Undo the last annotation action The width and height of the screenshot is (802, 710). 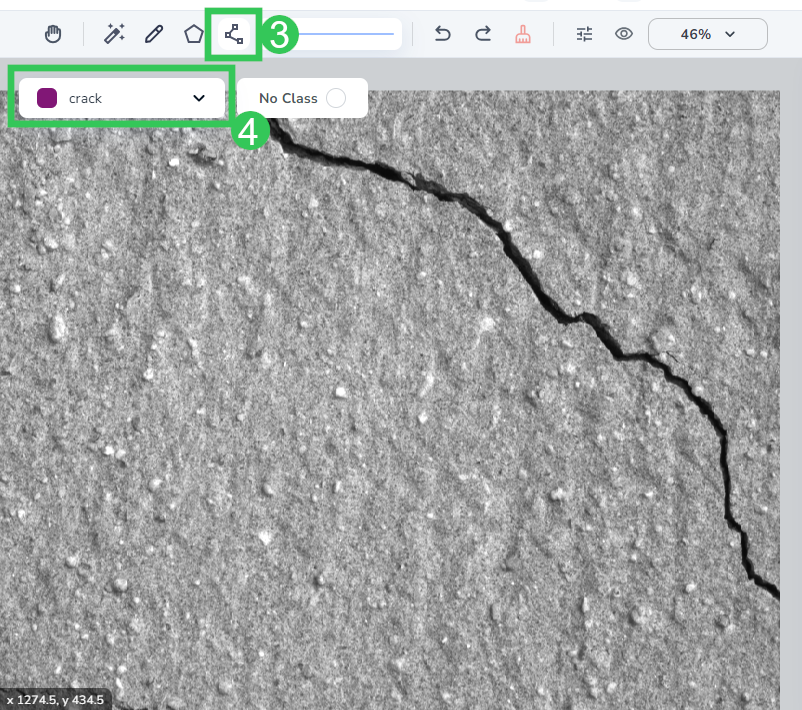coord(441,33)
